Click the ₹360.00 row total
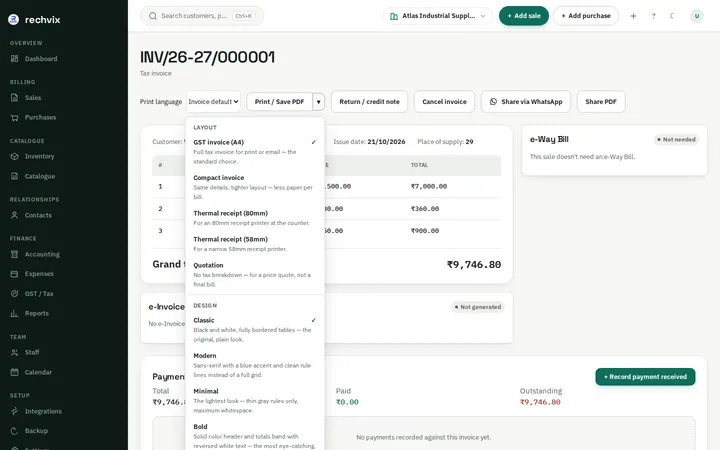Image resolution: width=720 pixels, height=450 pixels. [x=425, y=209]
